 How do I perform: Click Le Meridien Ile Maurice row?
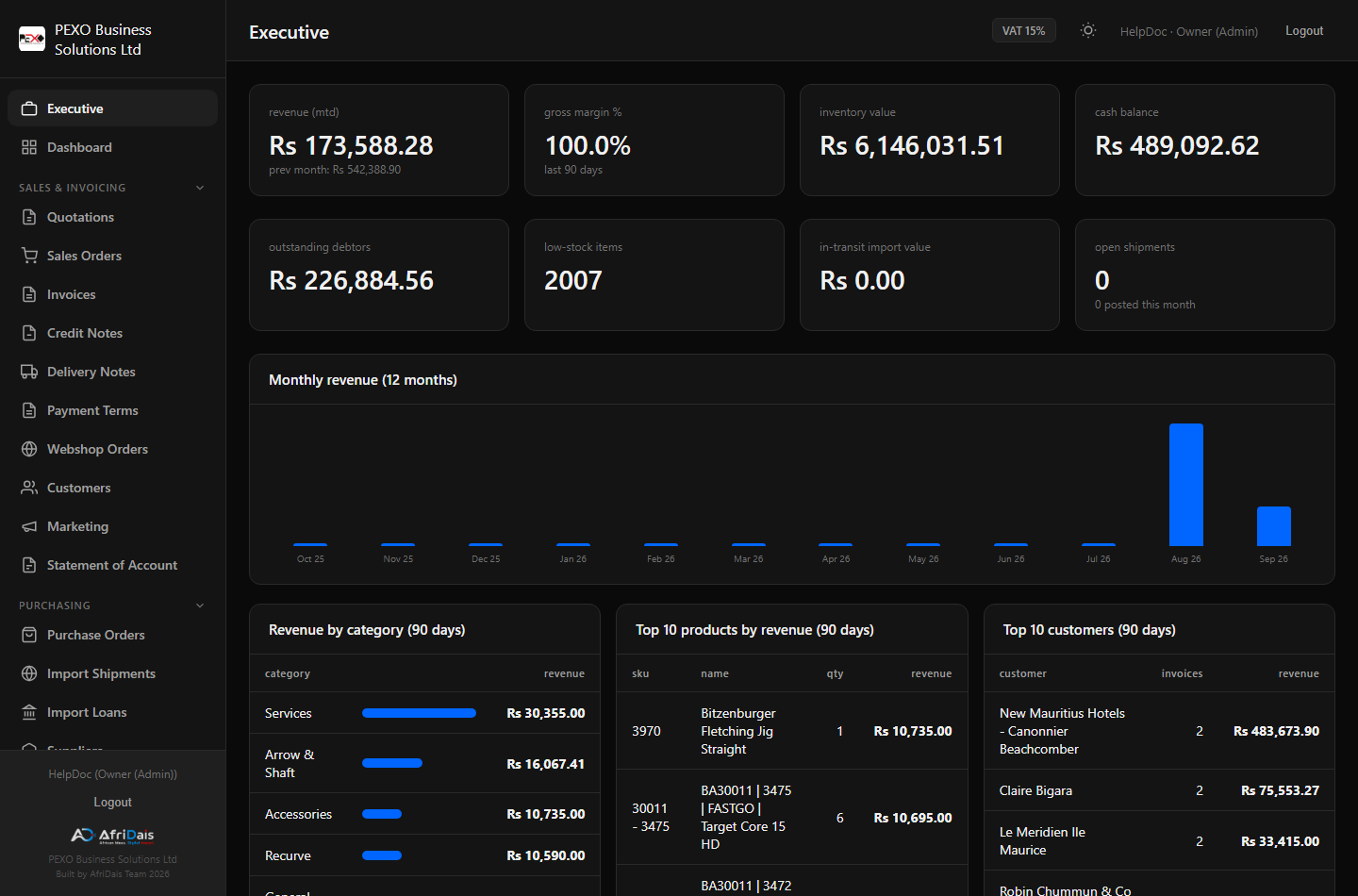click(1159, 841)
